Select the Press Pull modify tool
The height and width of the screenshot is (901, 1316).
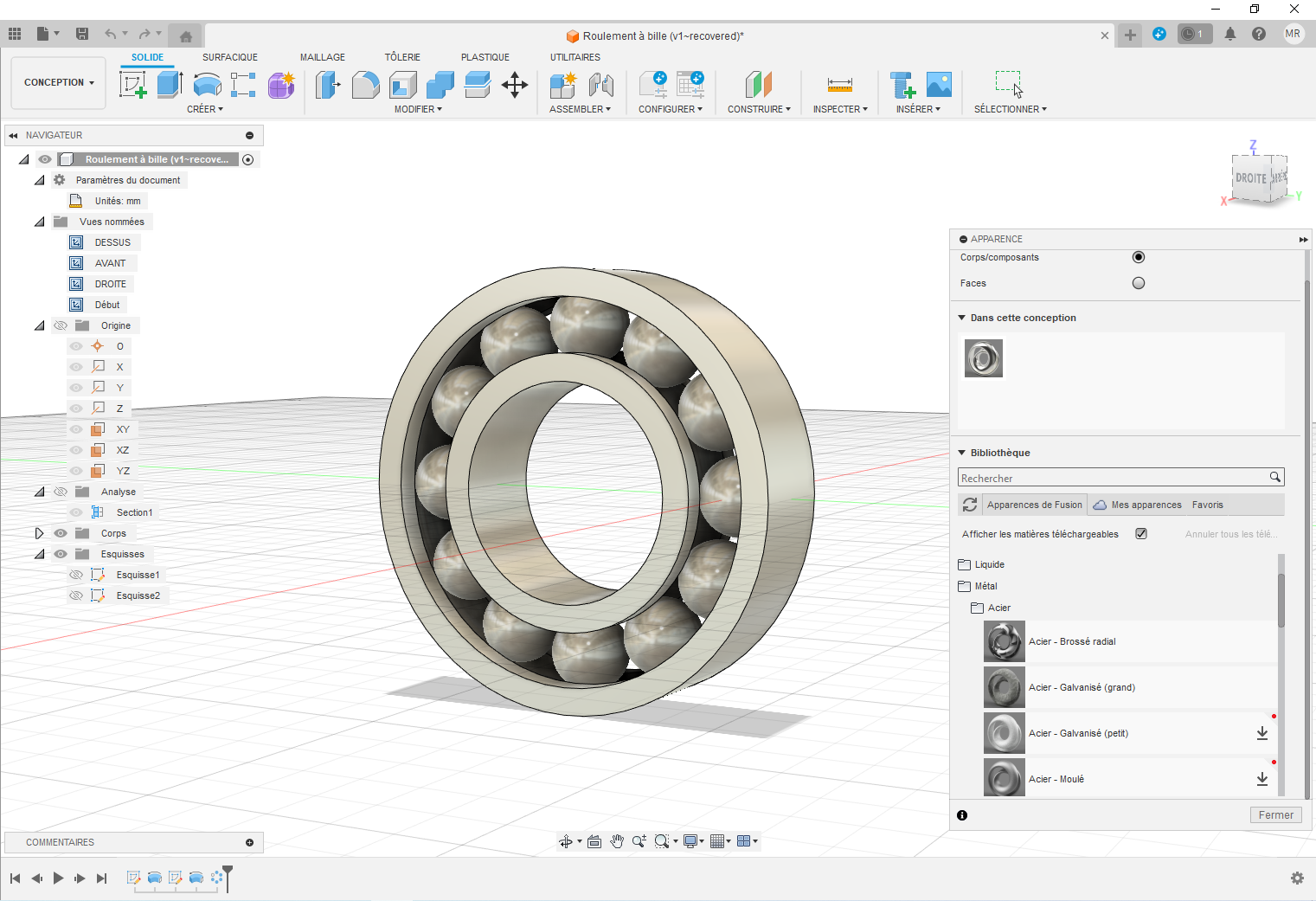328,85
